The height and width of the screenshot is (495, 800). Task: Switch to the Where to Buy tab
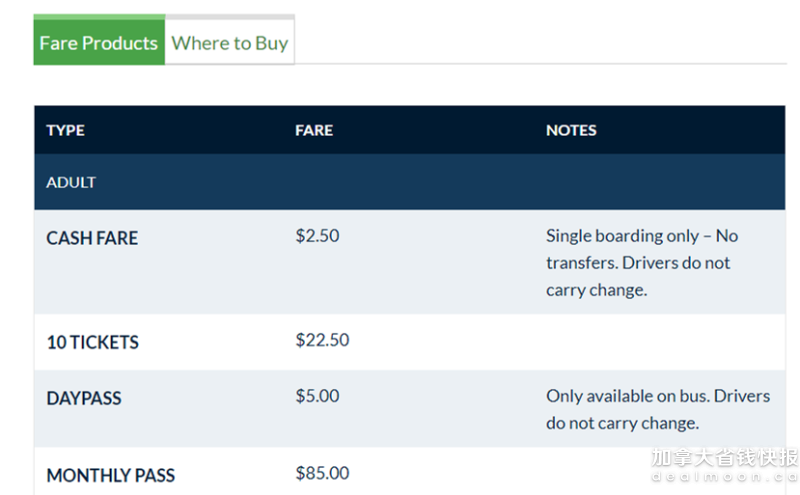[x=230, y=42]
